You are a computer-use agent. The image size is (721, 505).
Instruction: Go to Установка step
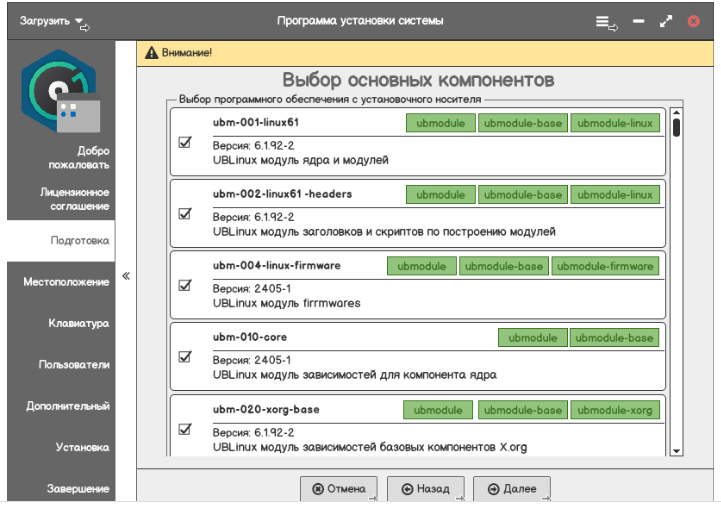tap(82, 448)
